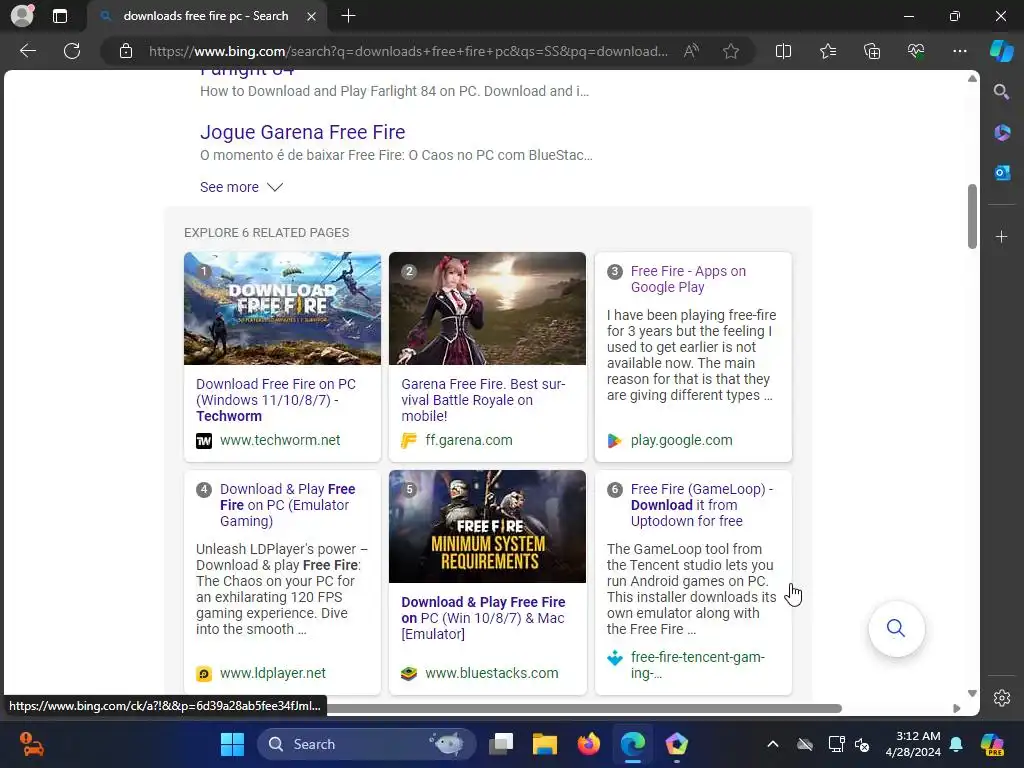View site information lock icon
This screenshot has height=768, width=1024.
(x=126, y=51)
